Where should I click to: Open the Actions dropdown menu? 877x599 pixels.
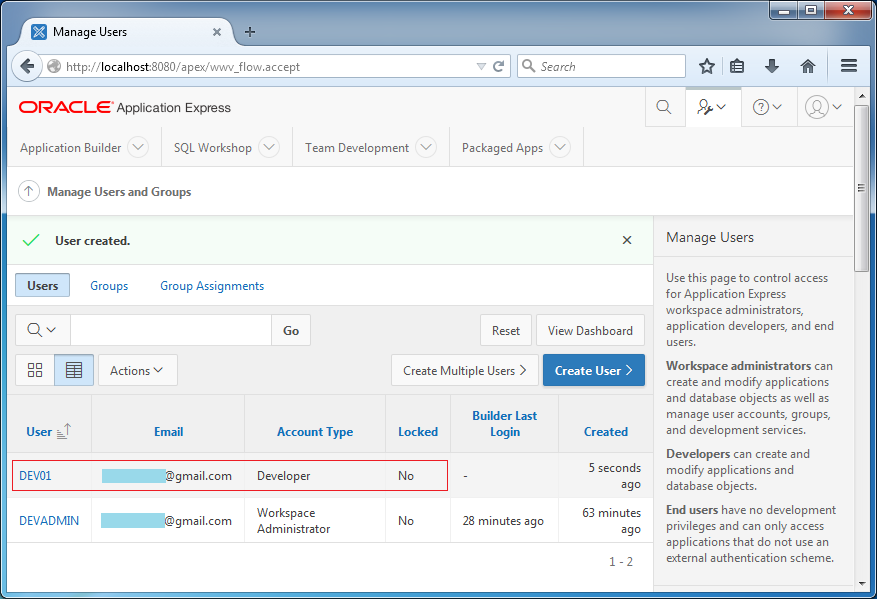[x=138, y=370]
